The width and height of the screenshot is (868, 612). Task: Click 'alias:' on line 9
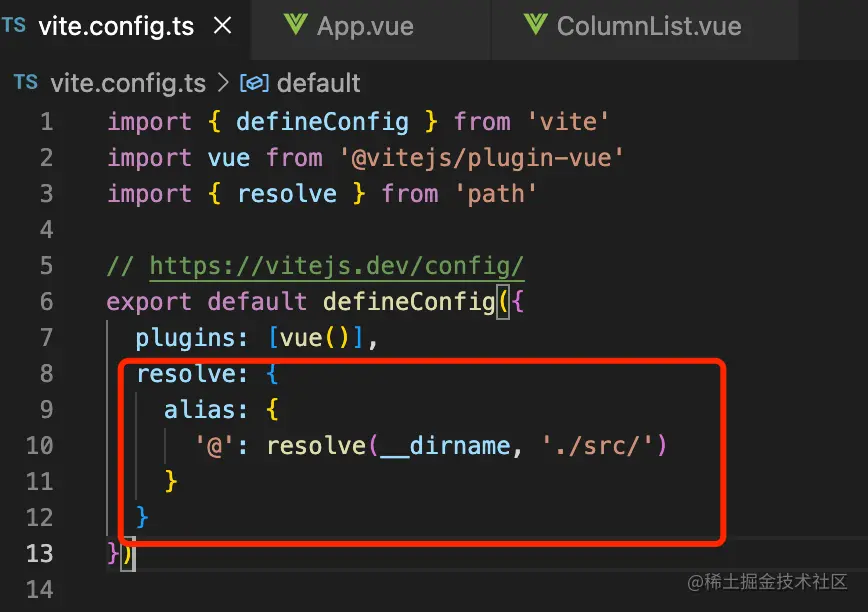click(x=206, y=410)
